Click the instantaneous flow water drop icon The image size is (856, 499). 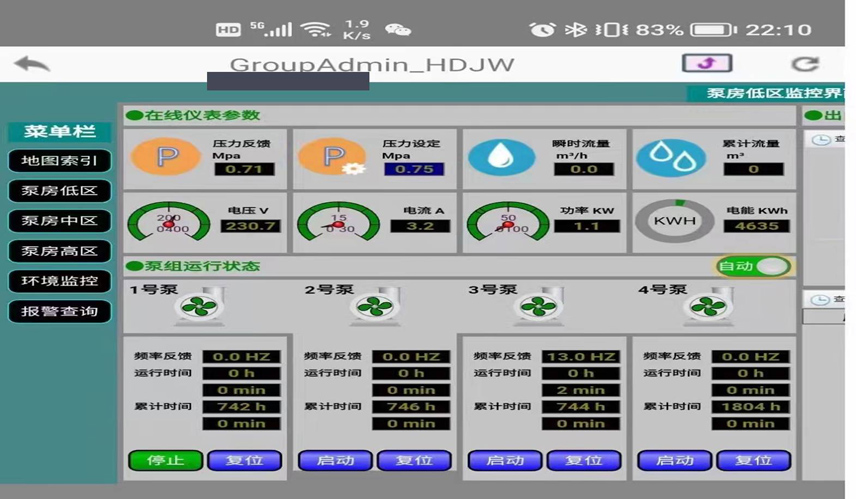coord(502,158)
